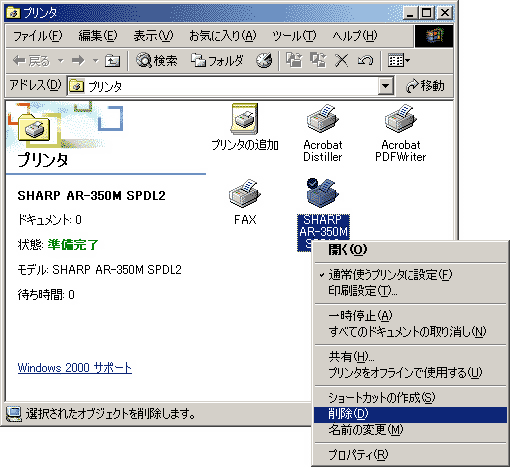
Task: Click the Forward arrow toolbar button
Action: click(79, 61)
